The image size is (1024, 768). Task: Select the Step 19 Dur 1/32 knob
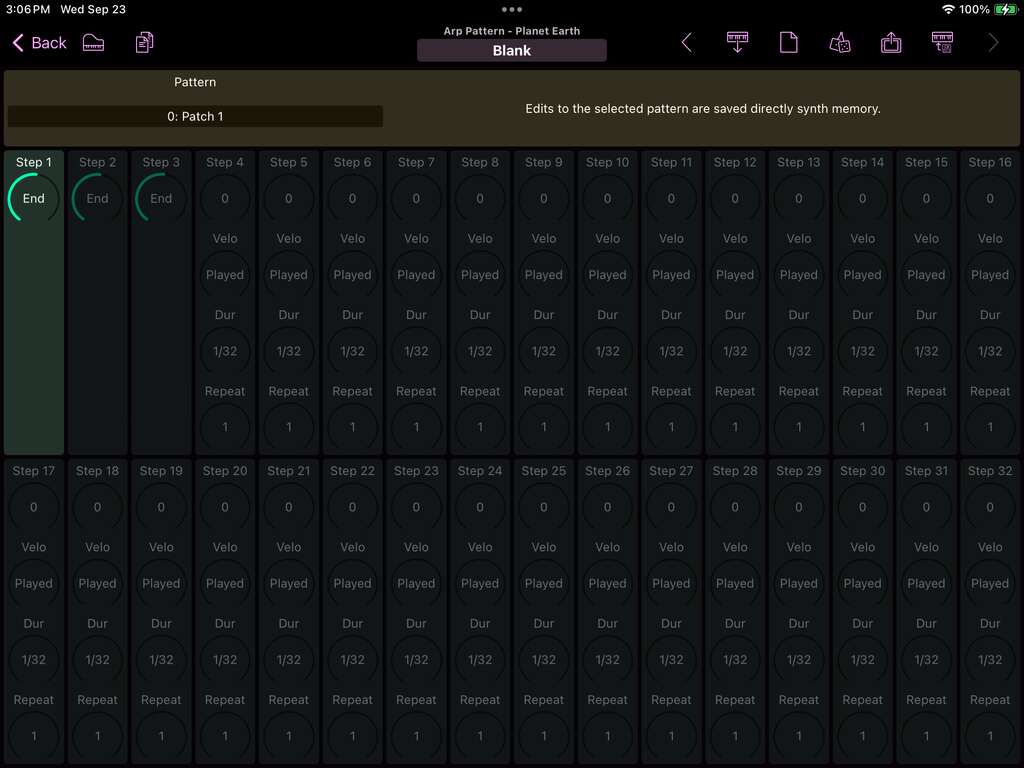click(161, 660)
